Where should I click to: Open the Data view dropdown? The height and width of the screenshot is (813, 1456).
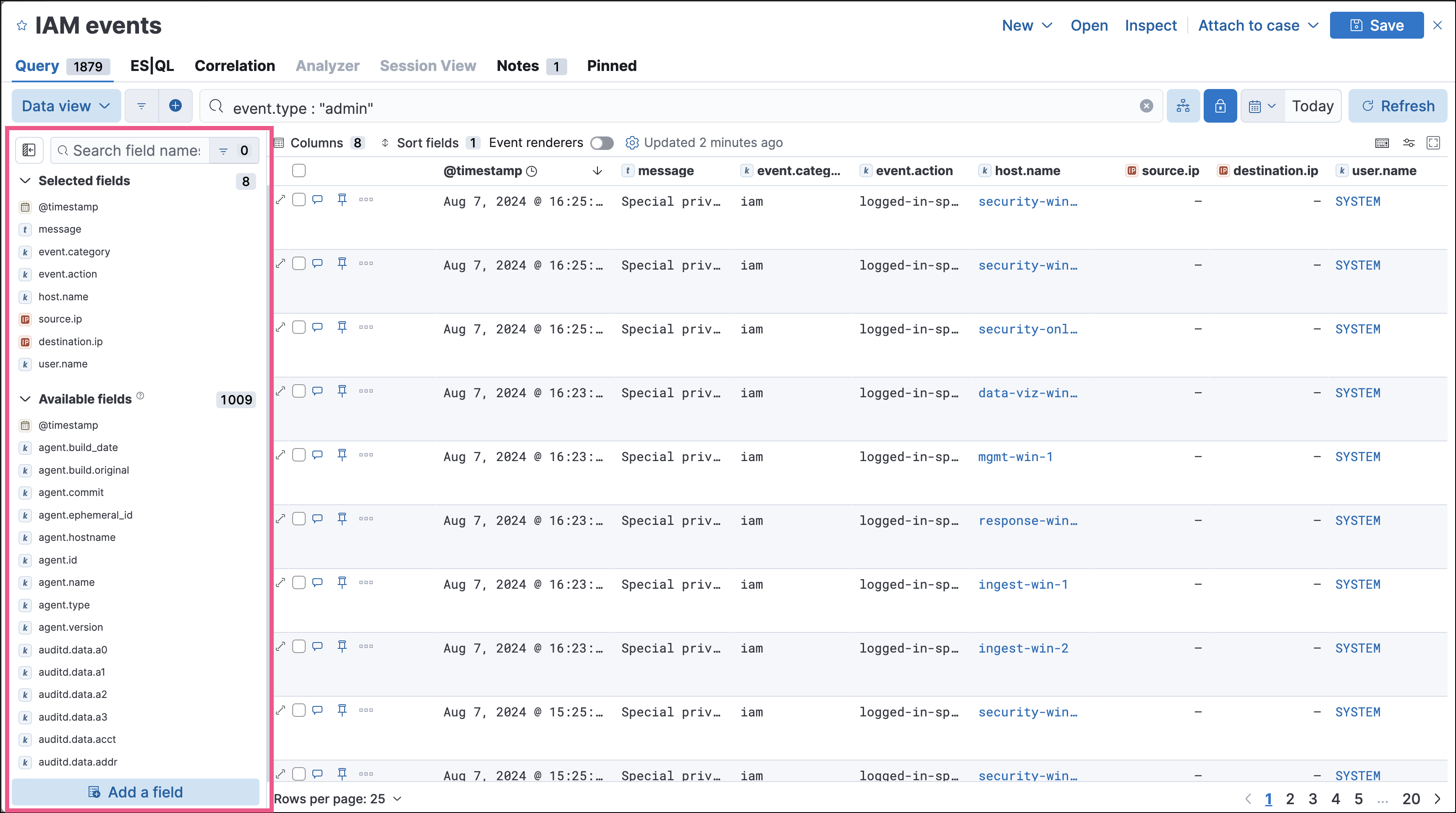click(65, 106)
